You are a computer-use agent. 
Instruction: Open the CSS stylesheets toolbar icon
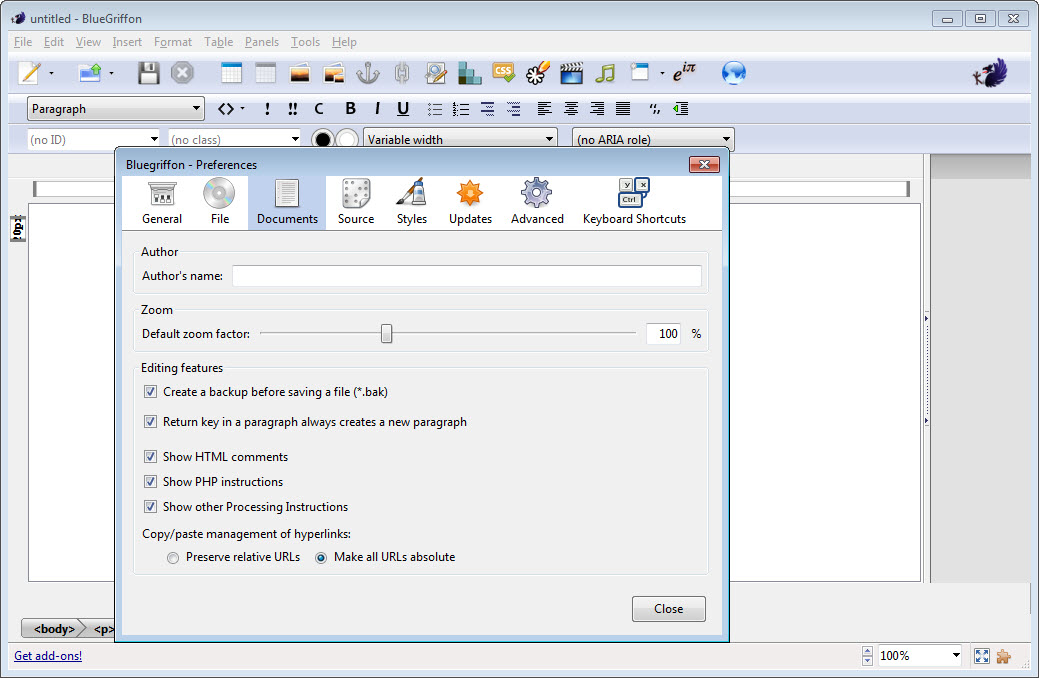coord(504,73)
